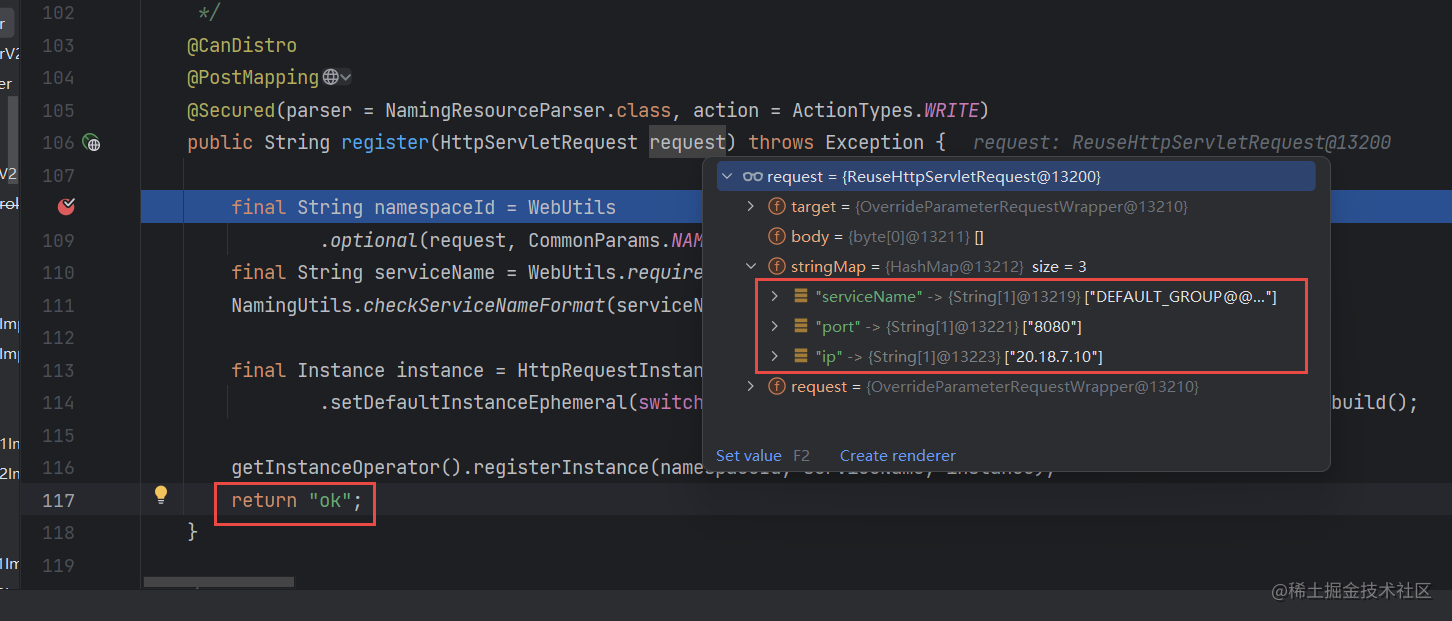Click setDefaultInstanceEphemeral method call

point(479,403)
